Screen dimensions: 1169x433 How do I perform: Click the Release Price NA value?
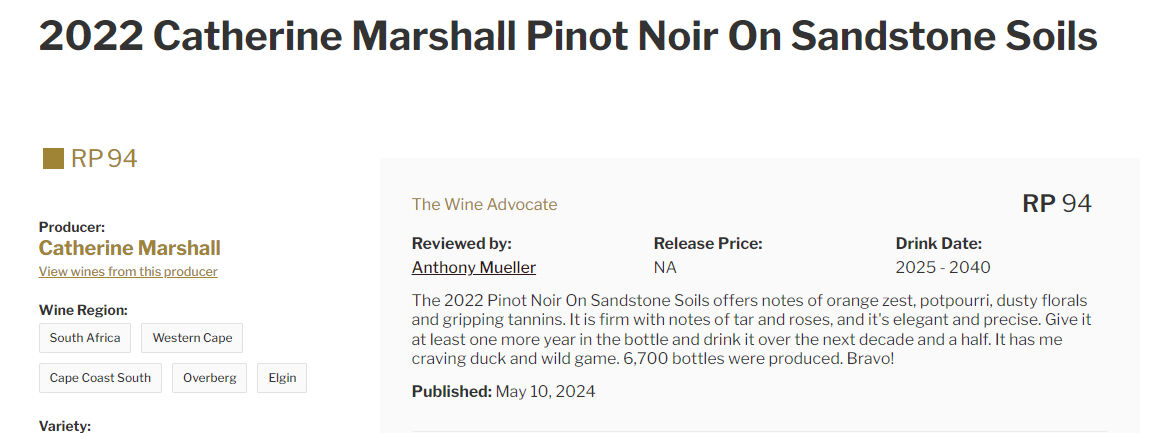(x=665, y=267)
